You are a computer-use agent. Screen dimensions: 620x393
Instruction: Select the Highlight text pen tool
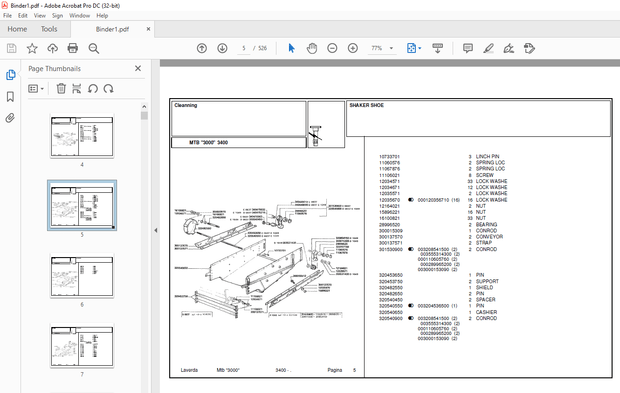488,49
